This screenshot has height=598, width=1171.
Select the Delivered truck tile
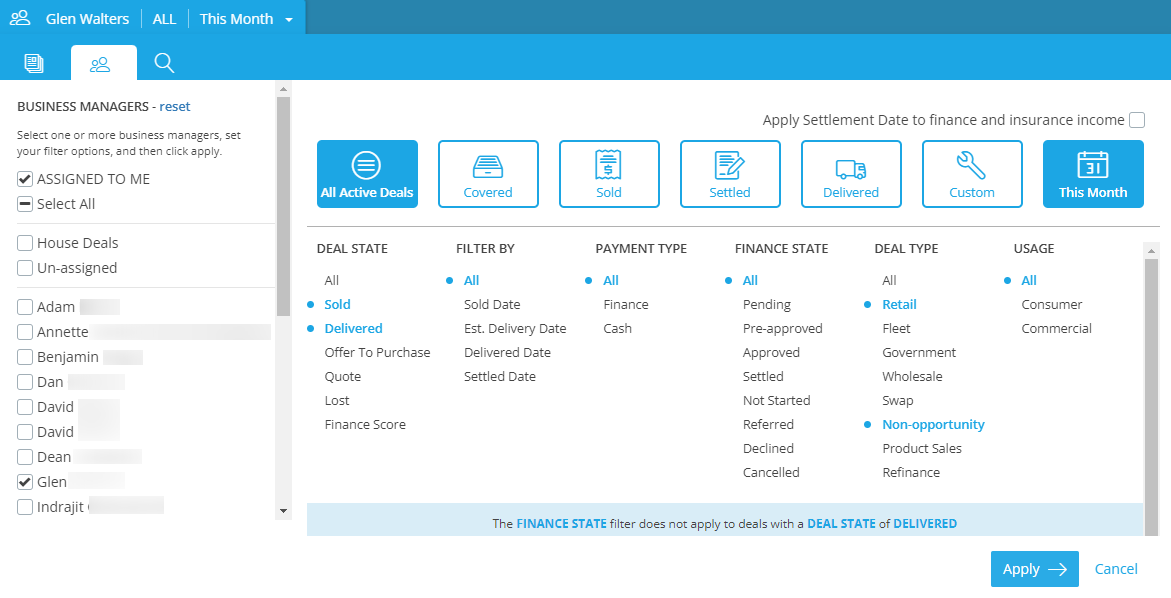(x=851, y=174)
